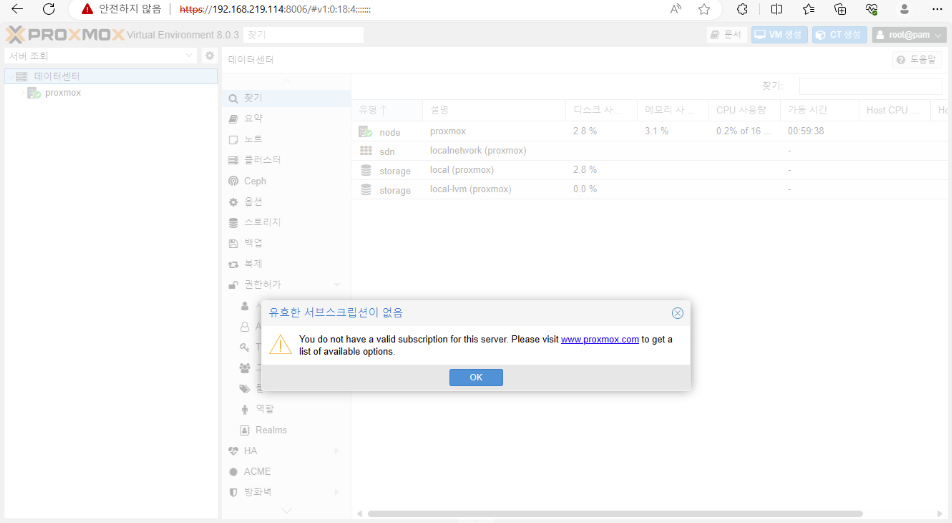This screenshot has height=523, width=952.
Task: Toggle the split screen icon
Action: click(776, 9)
